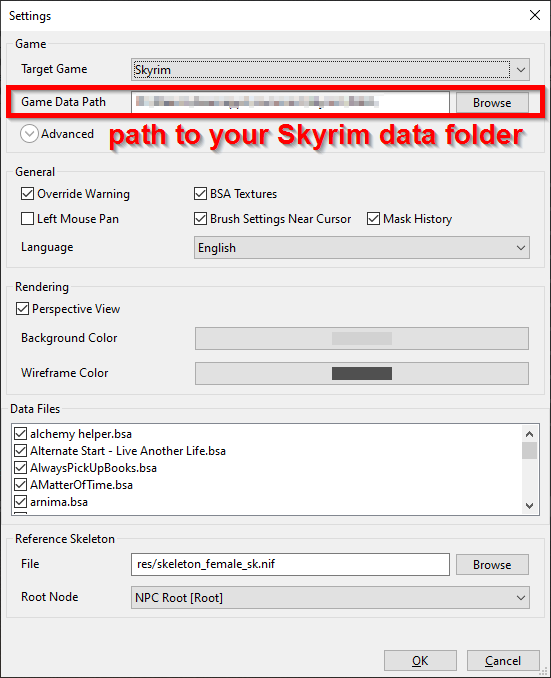The image size is (551, 678).
Task: Toggle Mask History checkbox
Action: [x=373, y=219]
